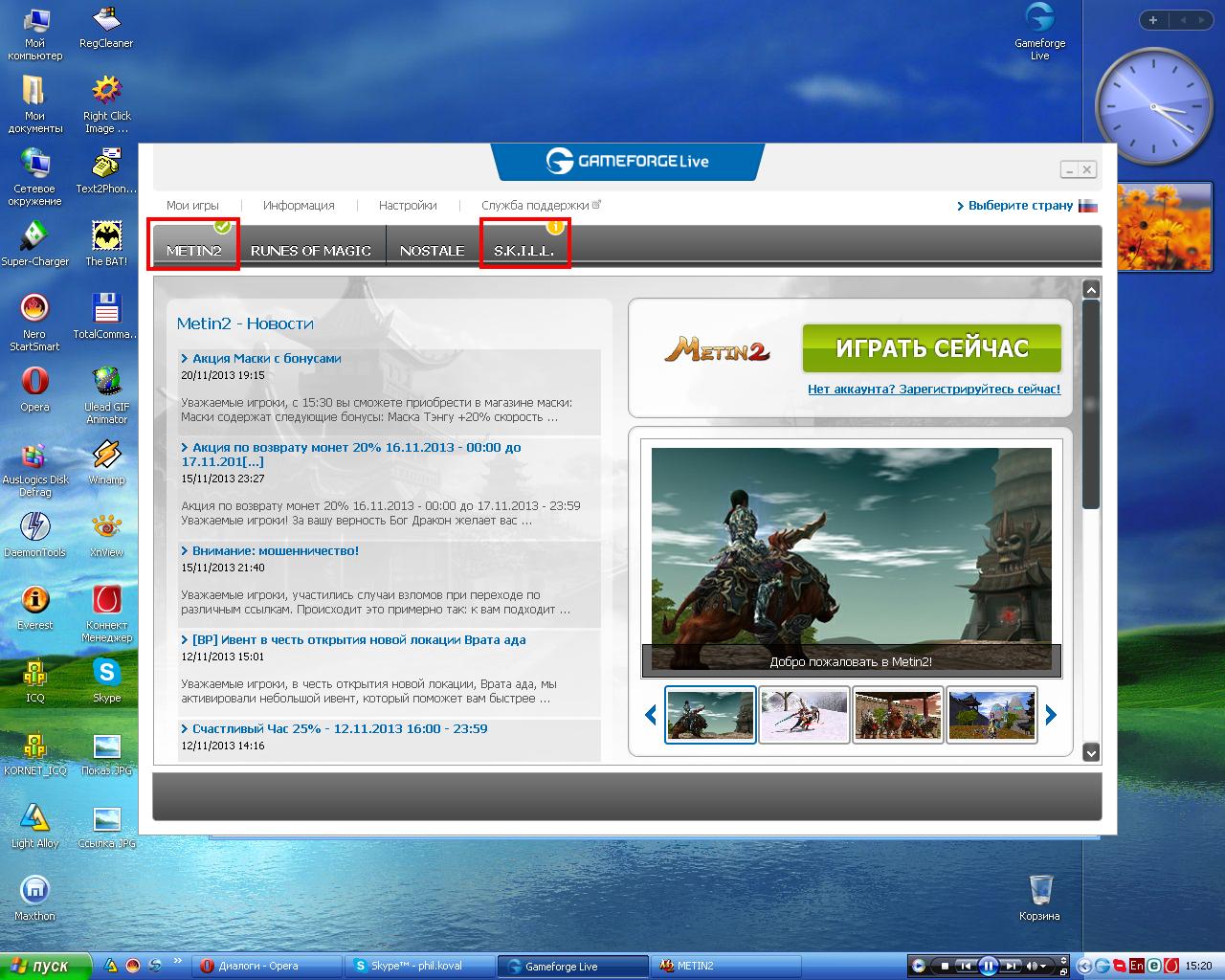Select the XnView desktop icon
Viewport: 1225px width, 980px height.
coord(106,536)
